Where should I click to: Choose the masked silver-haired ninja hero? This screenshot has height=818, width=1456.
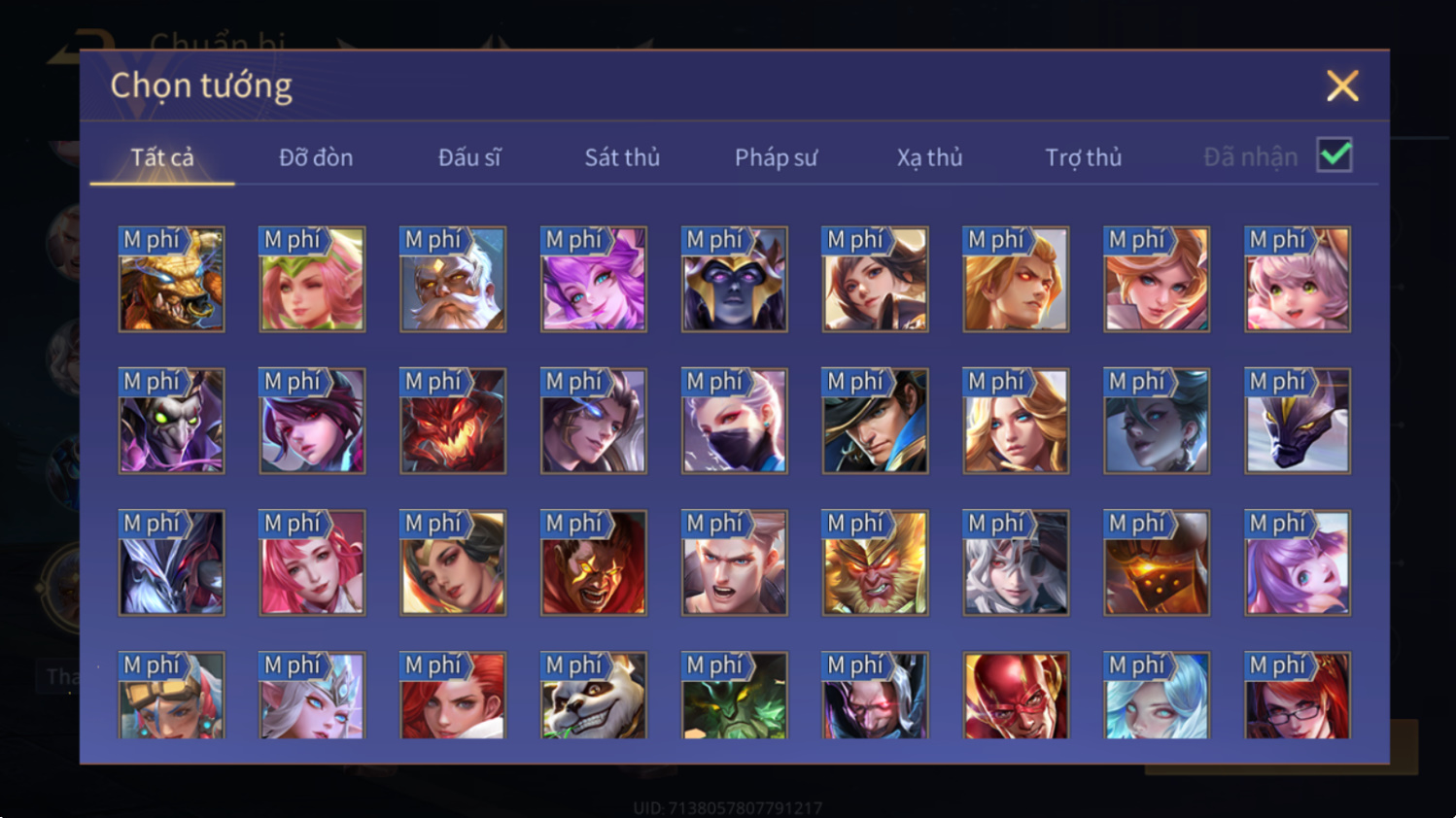coord(735,422)
